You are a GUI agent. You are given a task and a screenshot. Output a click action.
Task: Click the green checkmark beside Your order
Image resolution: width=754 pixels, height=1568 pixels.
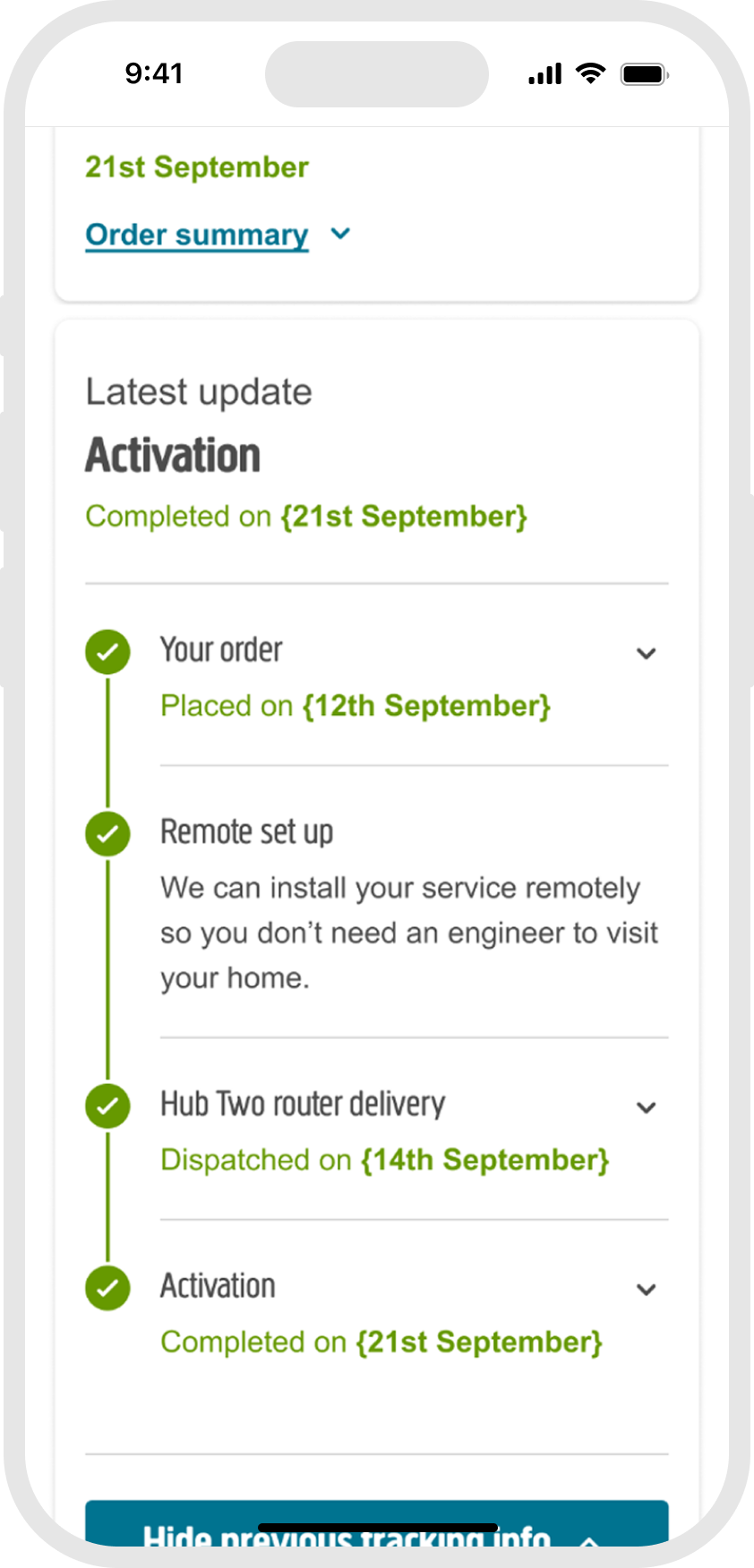(107, 652)
